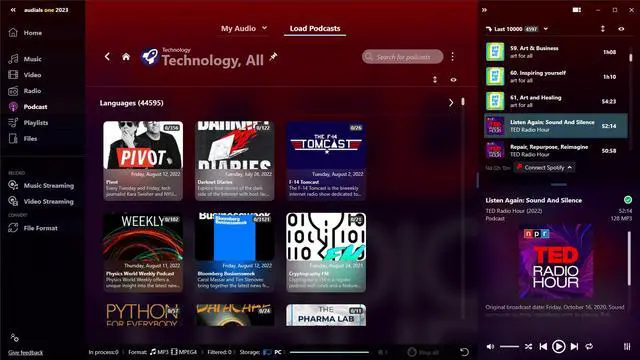Select track 59. Art & Business
The width and height of the screenshot is (640, 360).
point(556,52)
